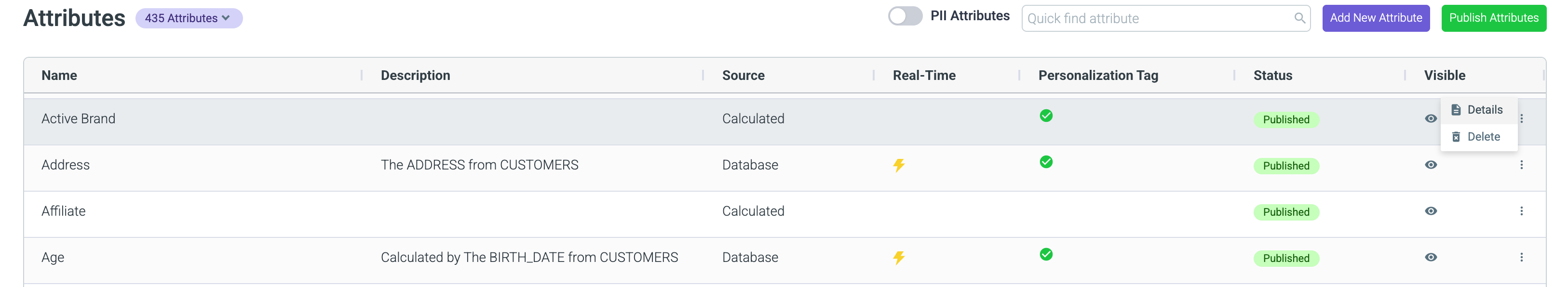Toggle visibility eye for Affiliate
Screen dimensions: 1568x287
1431,211
